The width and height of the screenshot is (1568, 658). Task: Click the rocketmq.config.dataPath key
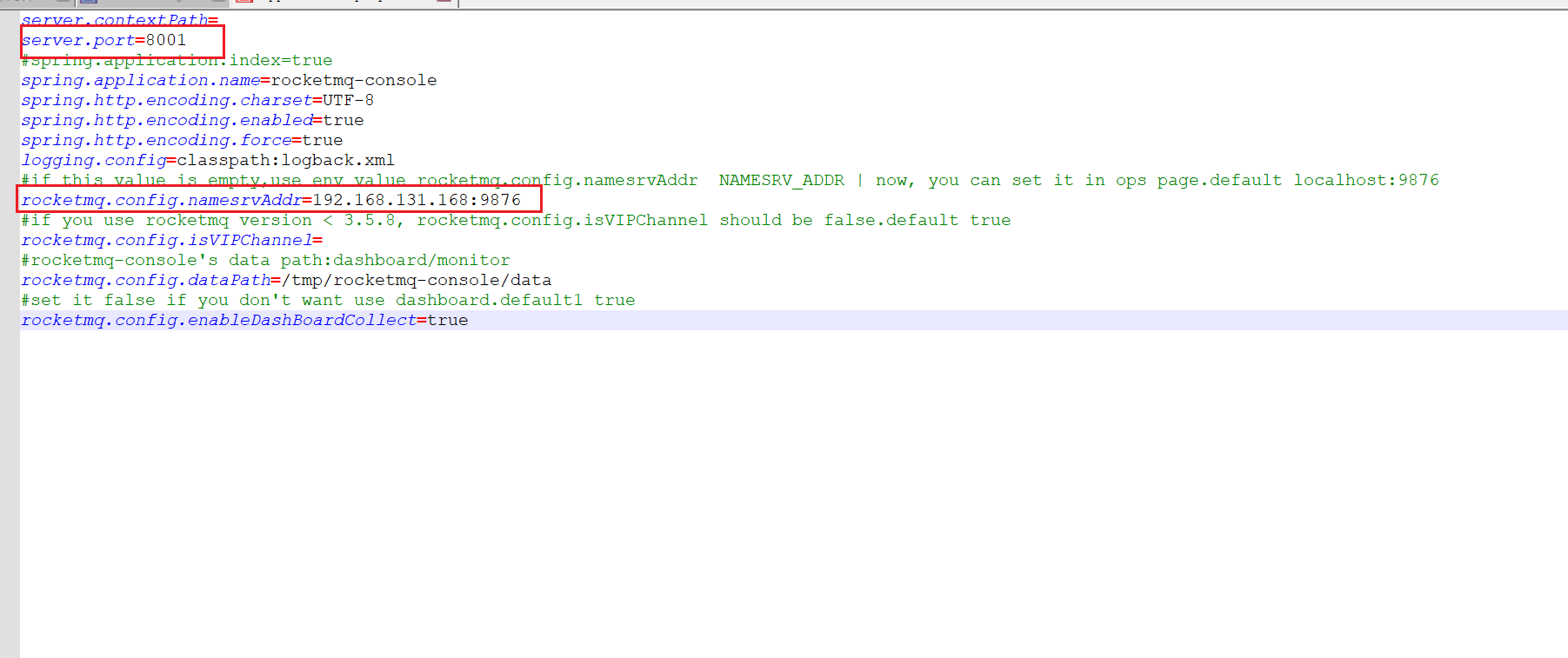pyautogui.click(x=146, y=280)
